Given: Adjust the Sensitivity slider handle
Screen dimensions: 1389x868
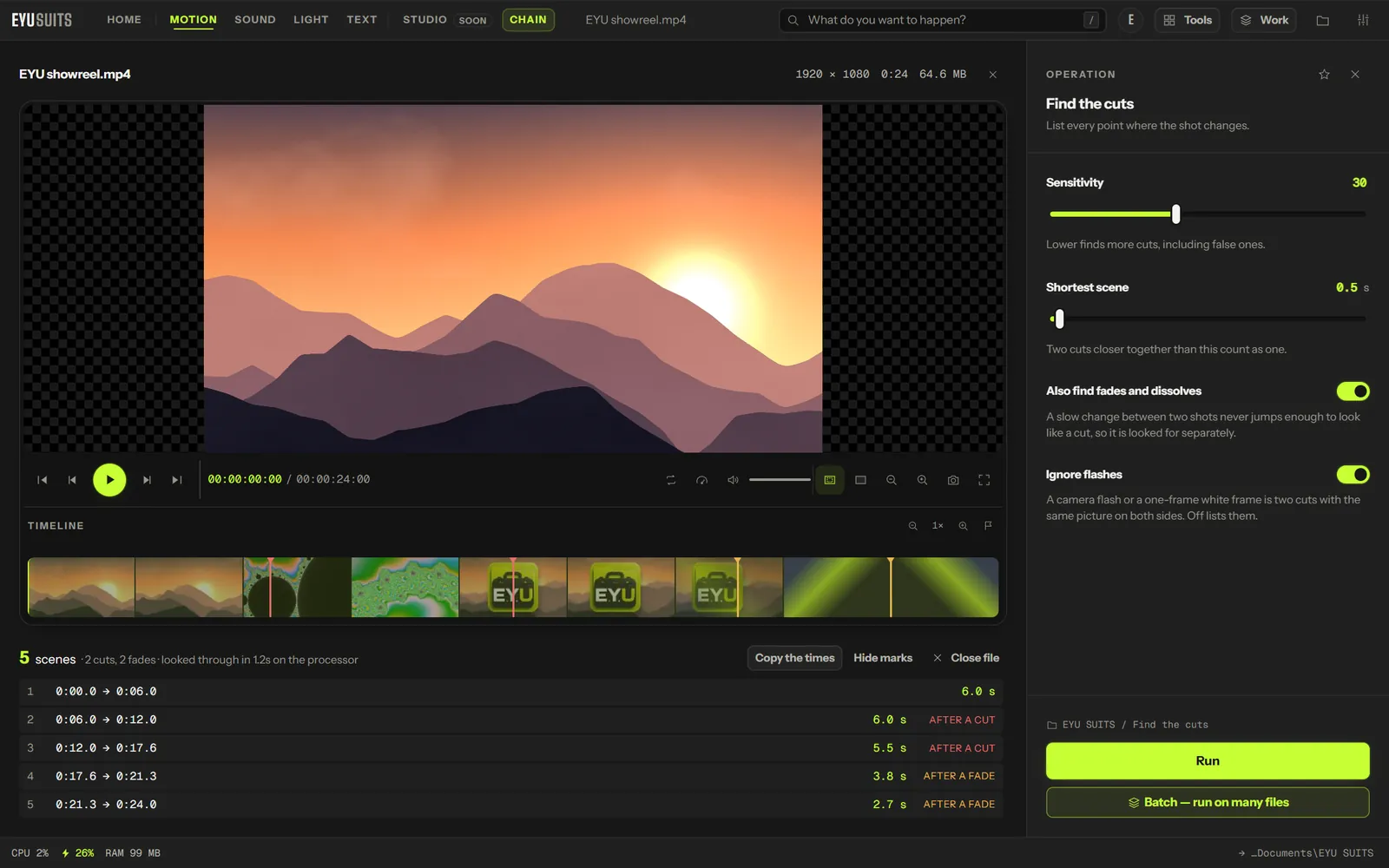Looking at the screenshot, I should pos(1175,214).
